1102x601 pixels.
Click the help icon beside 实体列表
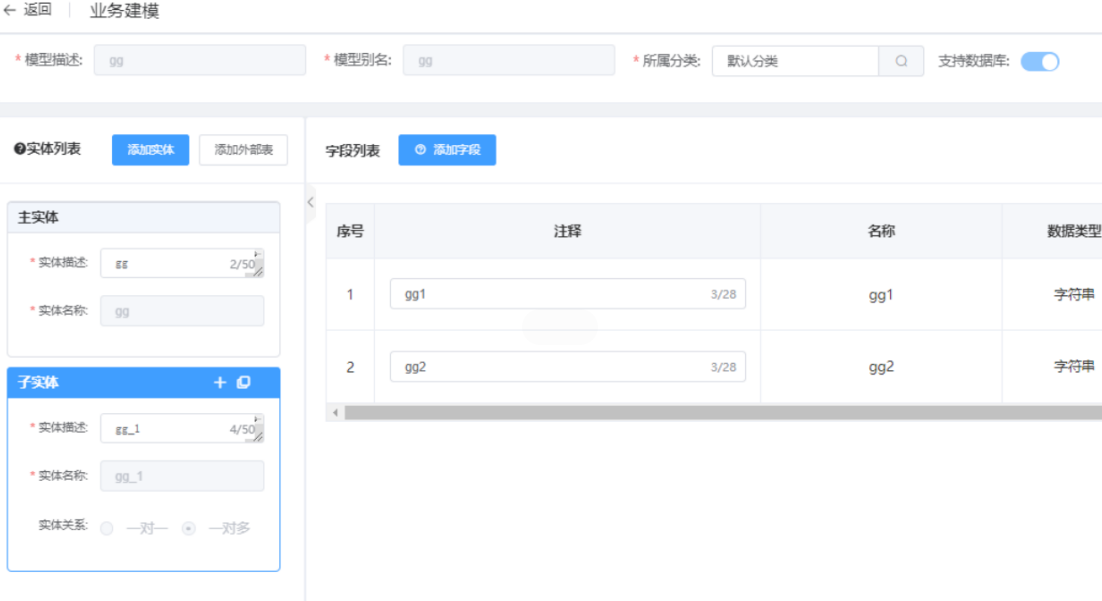click(x=19, y=150)
